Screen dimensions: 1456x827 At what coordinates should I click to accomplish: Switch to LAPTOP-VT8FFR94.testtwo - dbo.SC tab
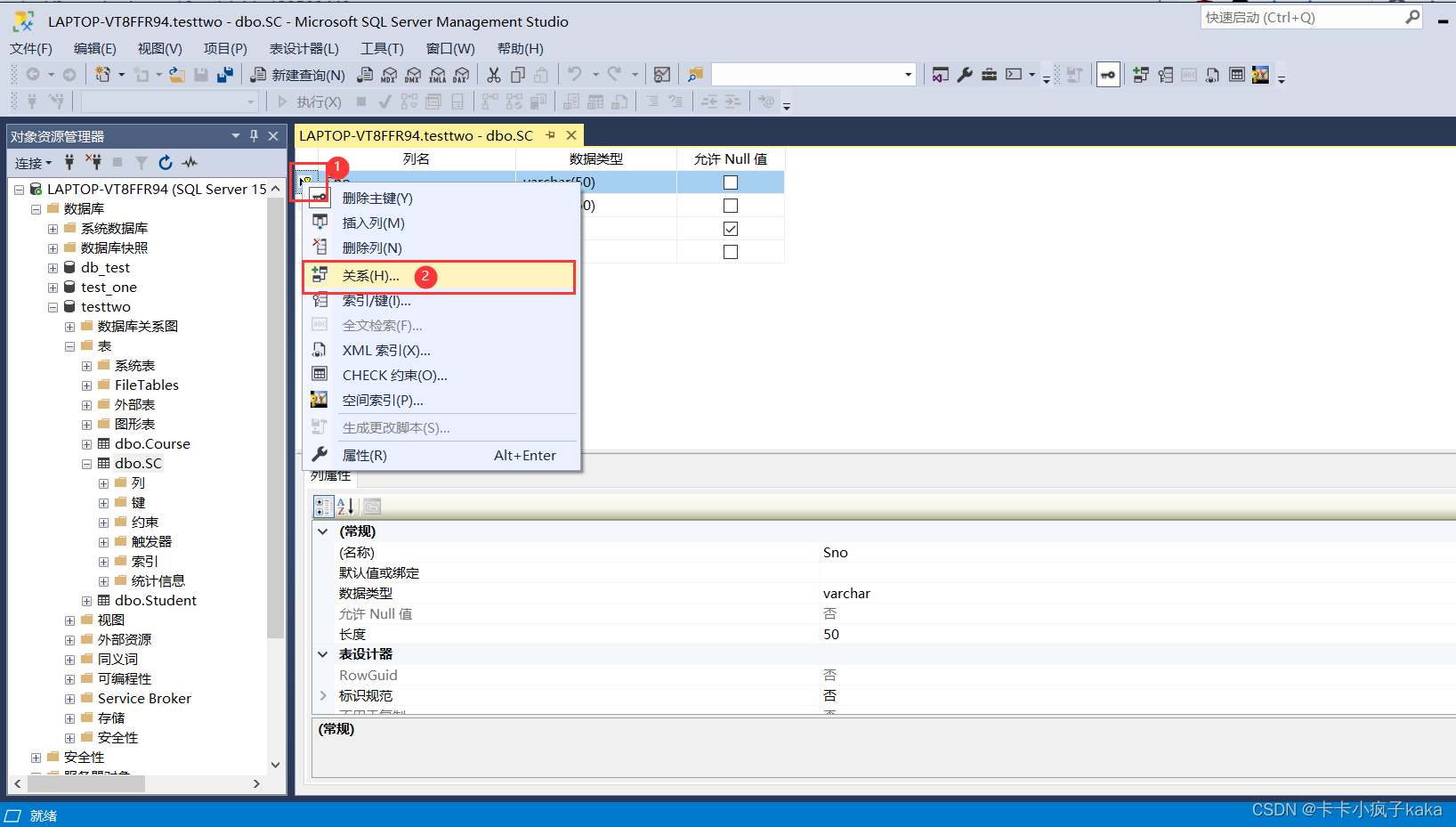(x=416, y=135)
